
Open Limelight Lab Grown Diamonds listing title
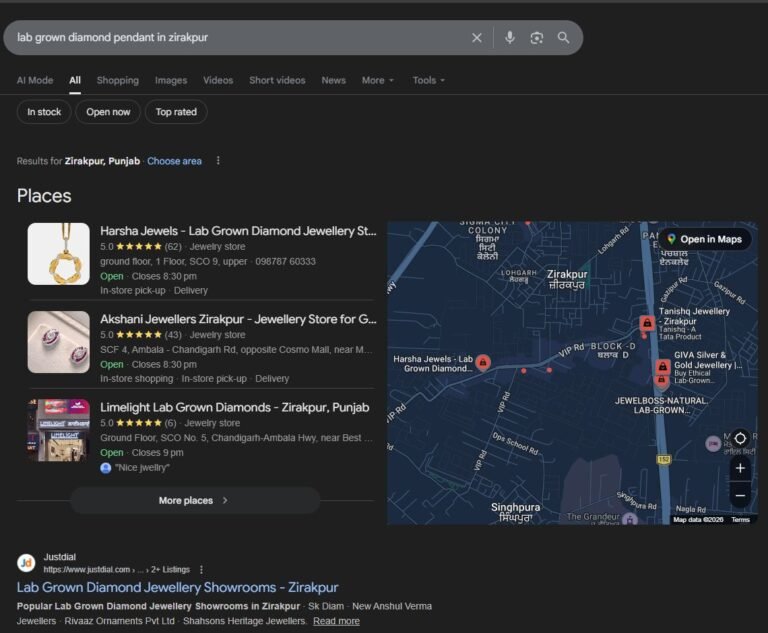pyautogui.click(x=235, y=408)
